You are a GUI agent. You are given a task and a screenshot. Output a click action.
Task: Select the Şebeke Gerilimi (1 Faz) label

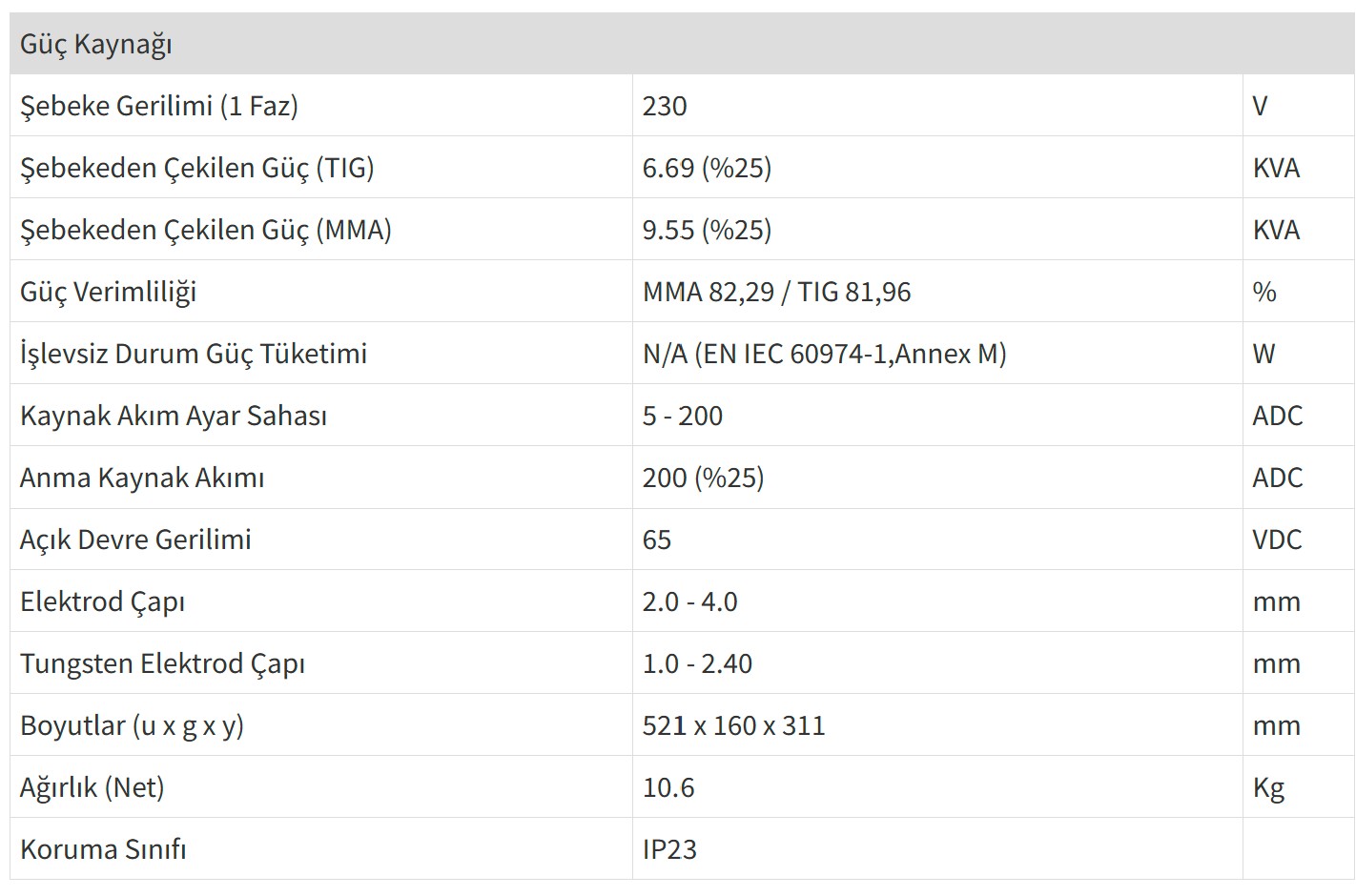pyautogui.click(x=159, y=106)
